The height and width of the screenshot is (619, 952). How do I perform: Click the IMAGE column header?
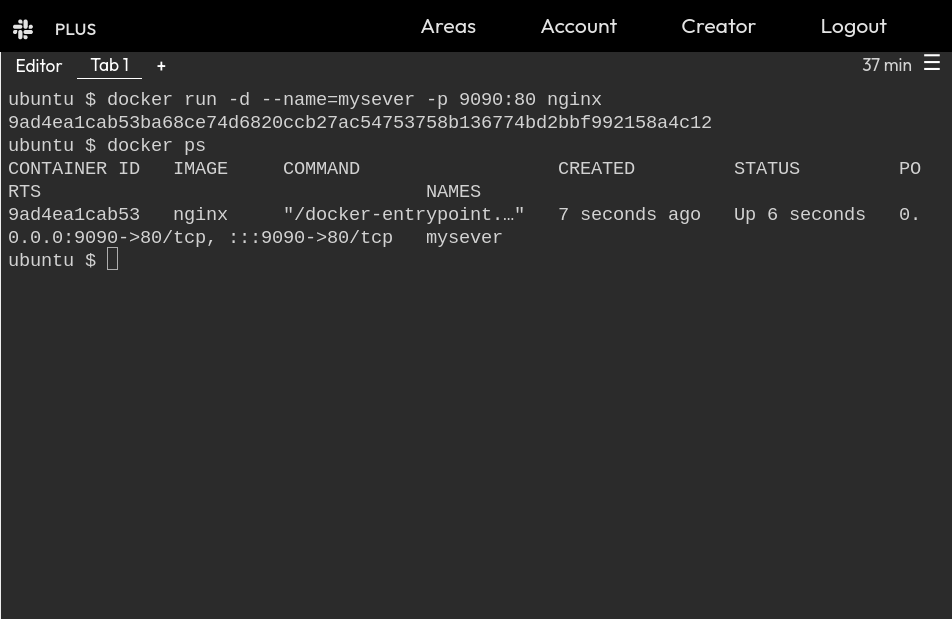[x=200, y=169]
